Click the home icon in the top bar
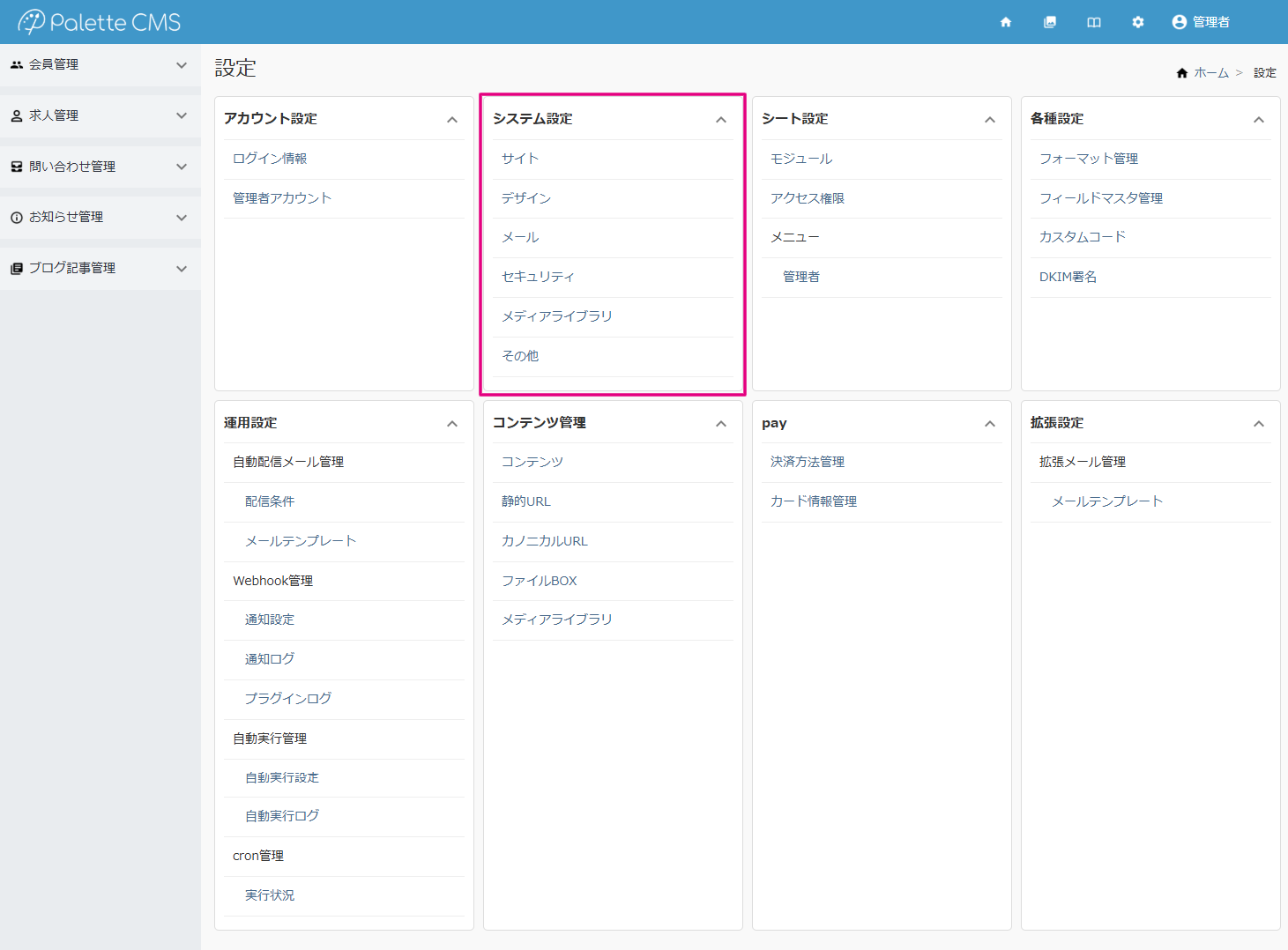The image size is (1288, 950). click(1006, 22)
